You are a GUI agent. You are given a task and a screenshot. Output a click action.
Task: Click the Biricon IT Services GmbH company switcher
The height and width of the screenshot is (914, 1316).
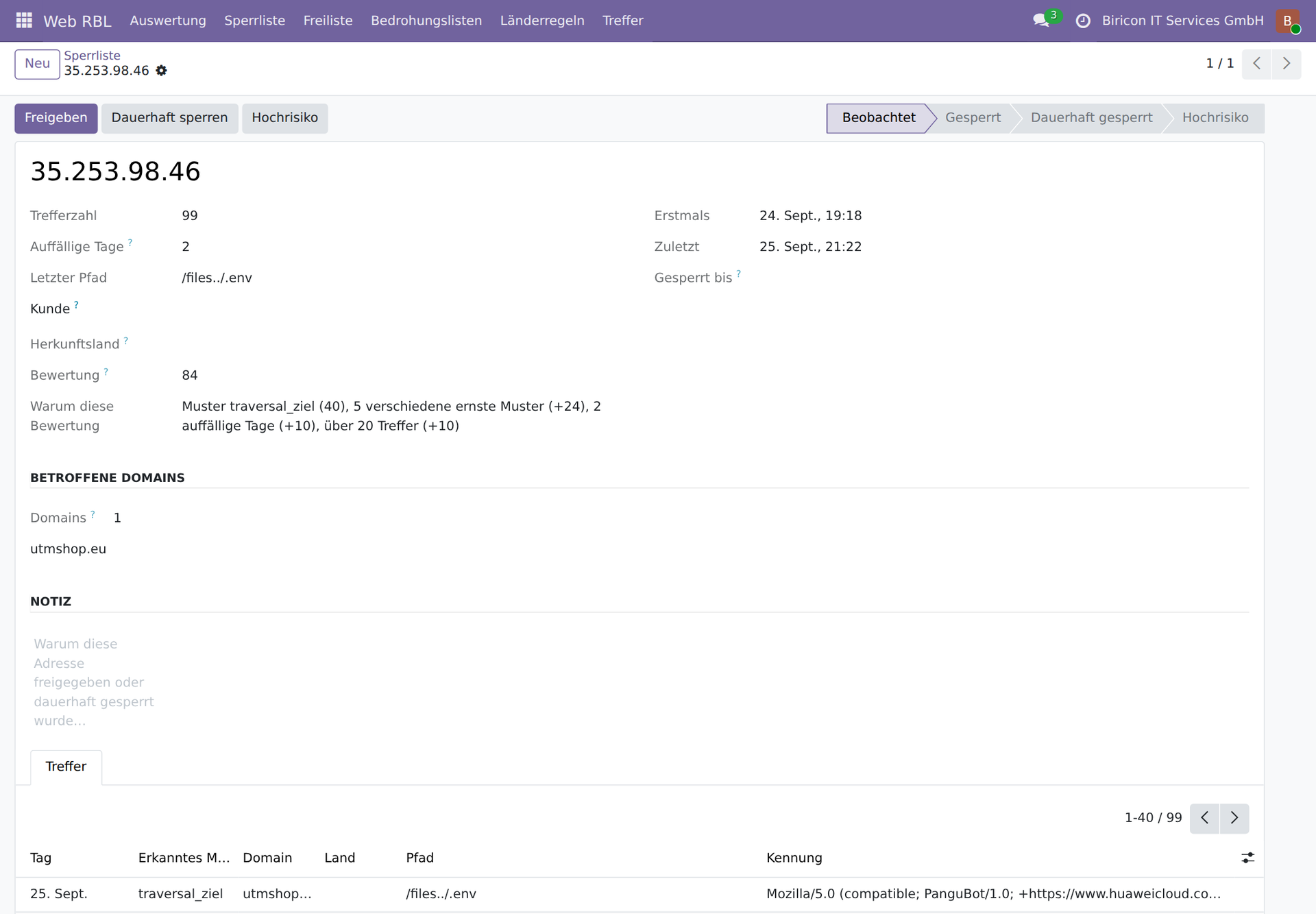tap(1182, 21)
